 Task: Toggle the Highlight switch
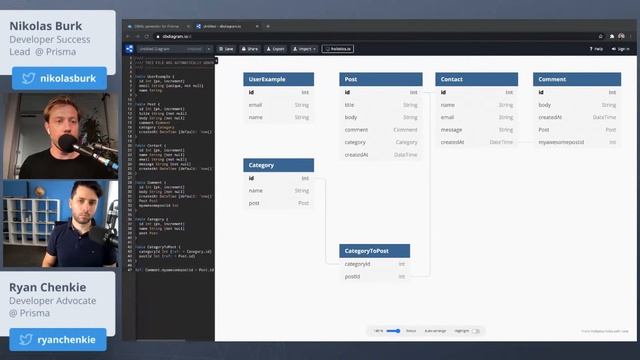pyautogui.click(x=476, y=331)
